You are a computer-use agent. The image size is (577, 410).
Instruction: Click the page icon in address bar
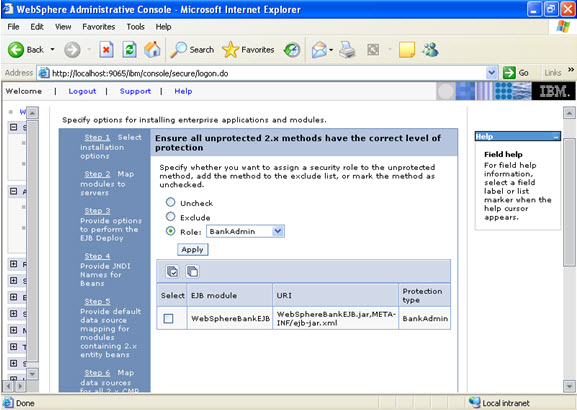point(44,73)
